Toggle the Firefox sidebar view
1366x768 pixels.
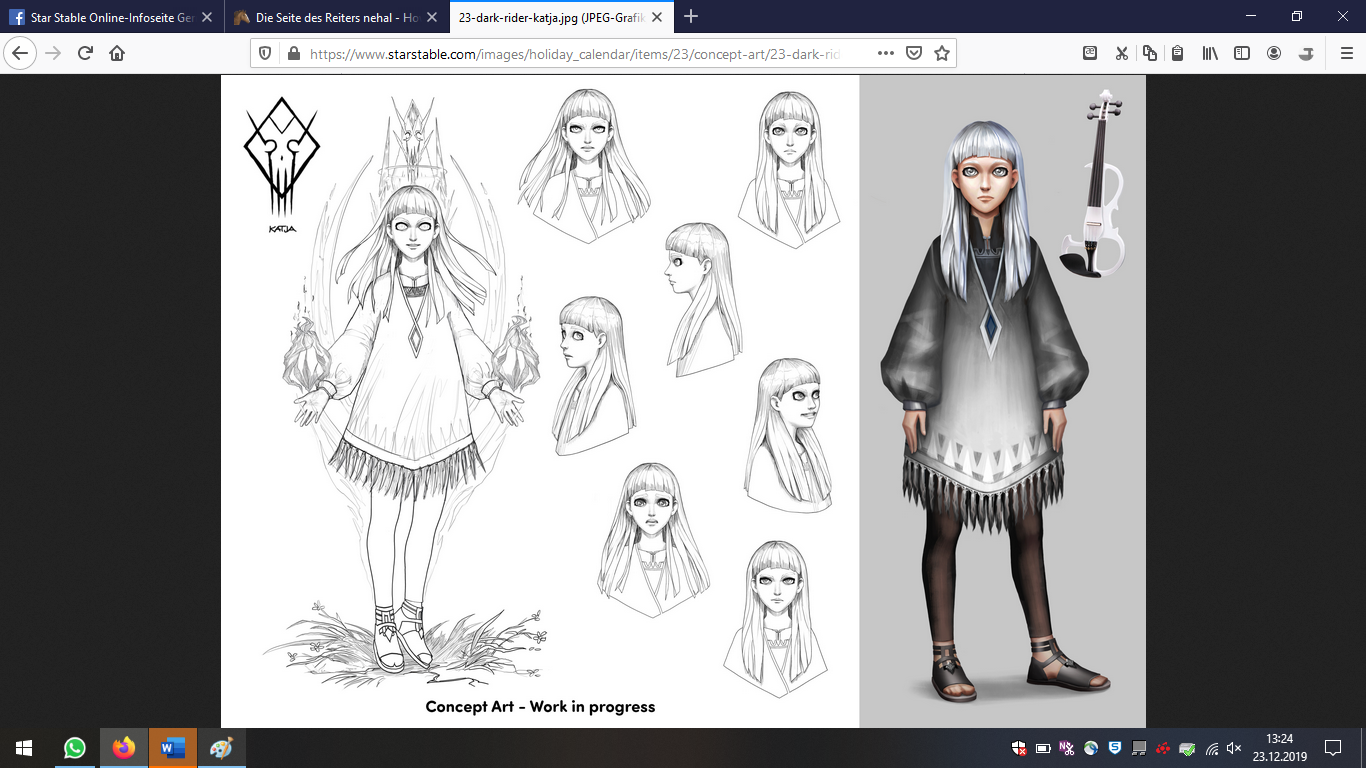click(x=1242, y=54)
